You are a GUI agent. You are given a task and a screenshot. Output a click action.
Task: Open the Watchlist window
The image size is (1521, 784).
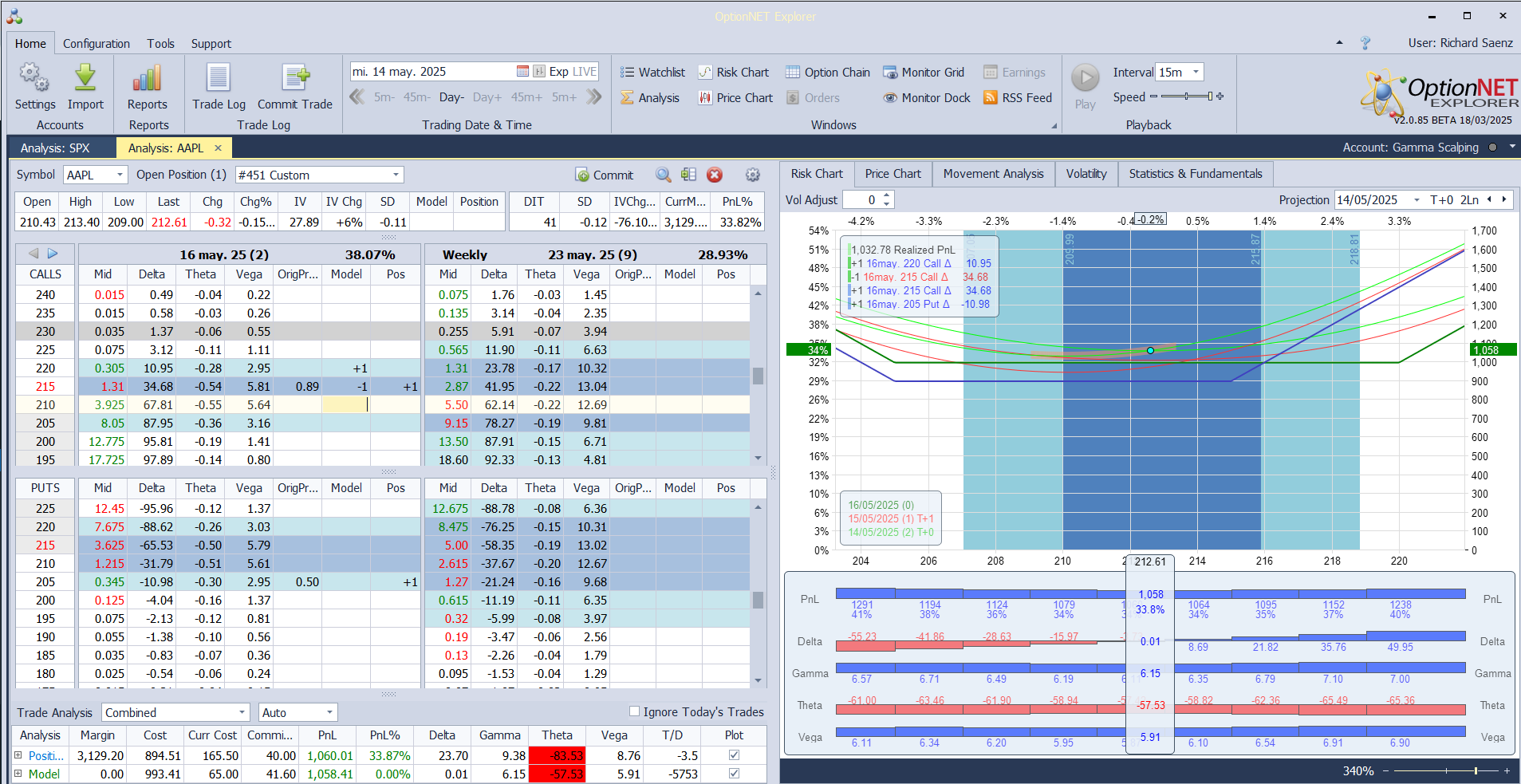click(x=652, y=73)
